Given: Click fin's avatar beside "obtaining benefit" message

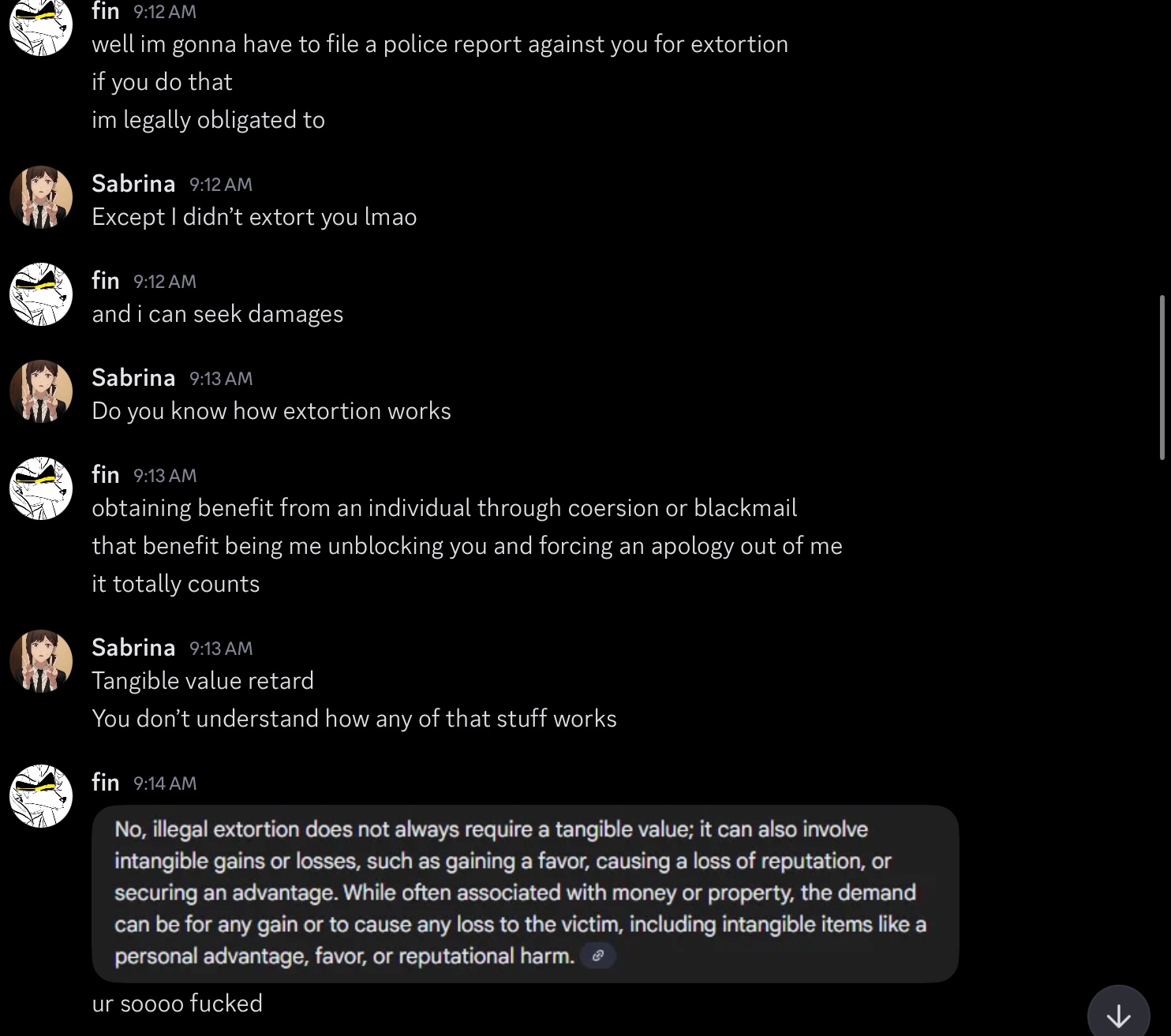Looking at the screenshot, I should coord(41,488).
